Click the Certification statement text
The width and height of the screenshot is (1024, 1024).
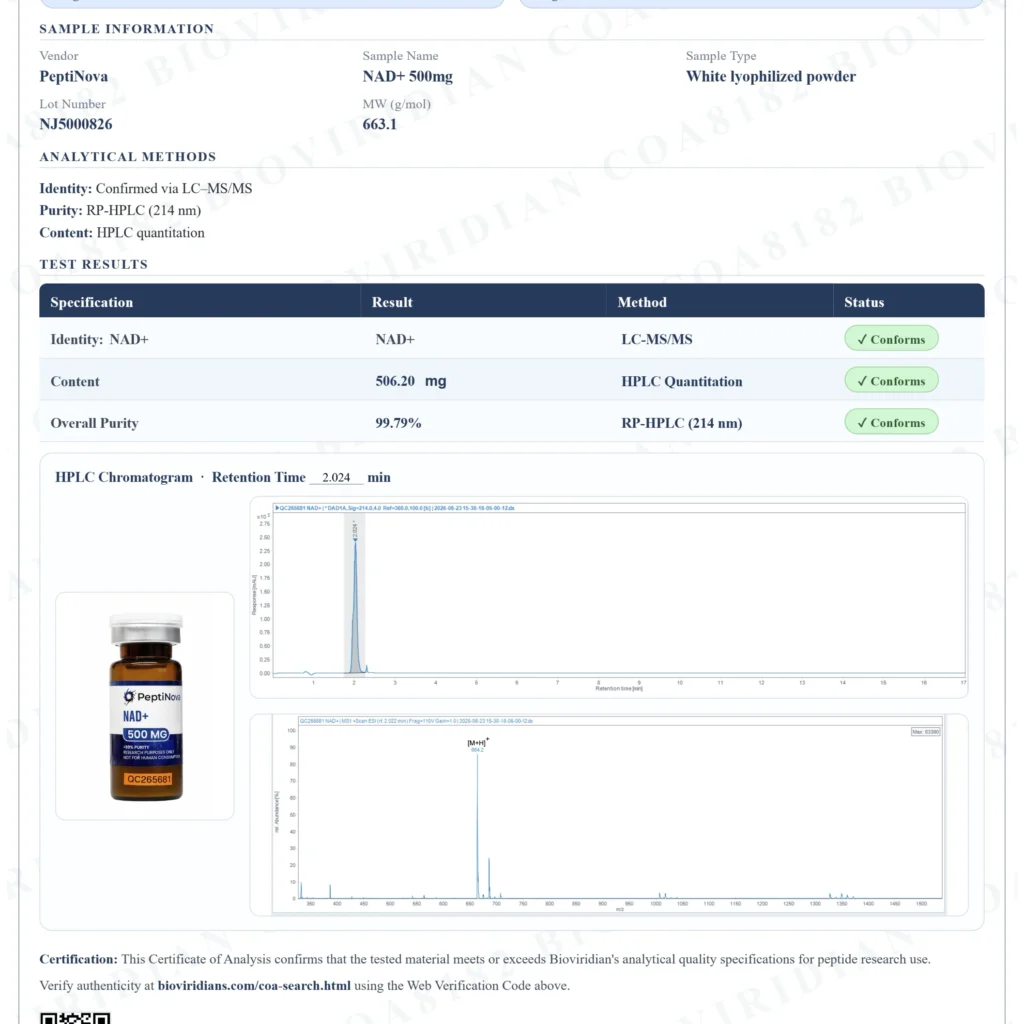point(485,959)
